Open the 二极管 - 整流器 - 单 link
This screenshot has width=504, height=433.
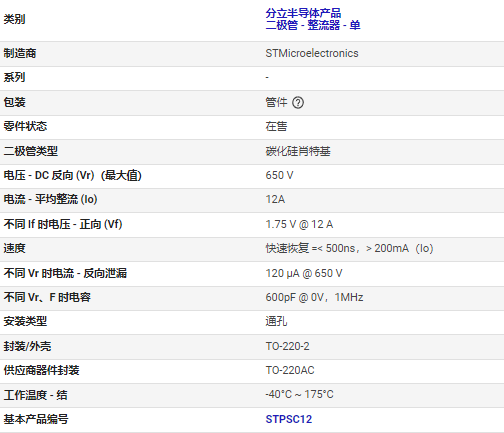[313, 25]
